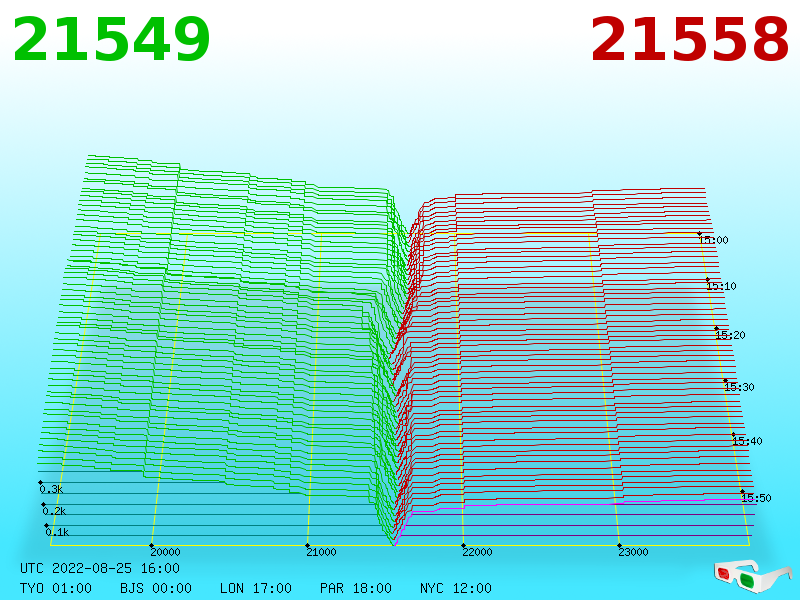Click the 15:00 time marker
This screenshot has height=600, width=800.
(x=714, y=240)
